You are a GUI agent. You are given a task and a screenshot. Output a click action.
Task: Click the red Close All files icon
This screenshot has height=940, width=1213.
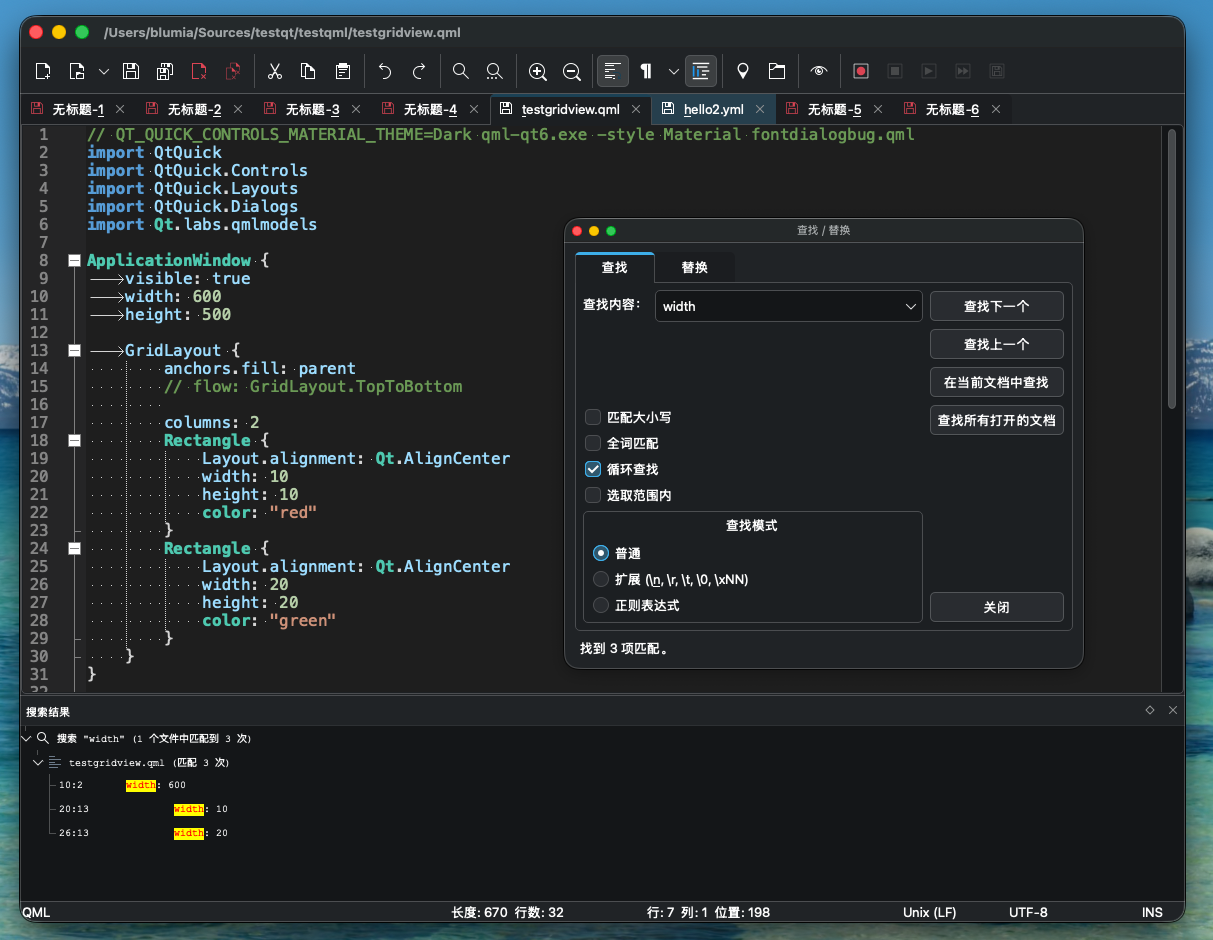tap(233, 71)
